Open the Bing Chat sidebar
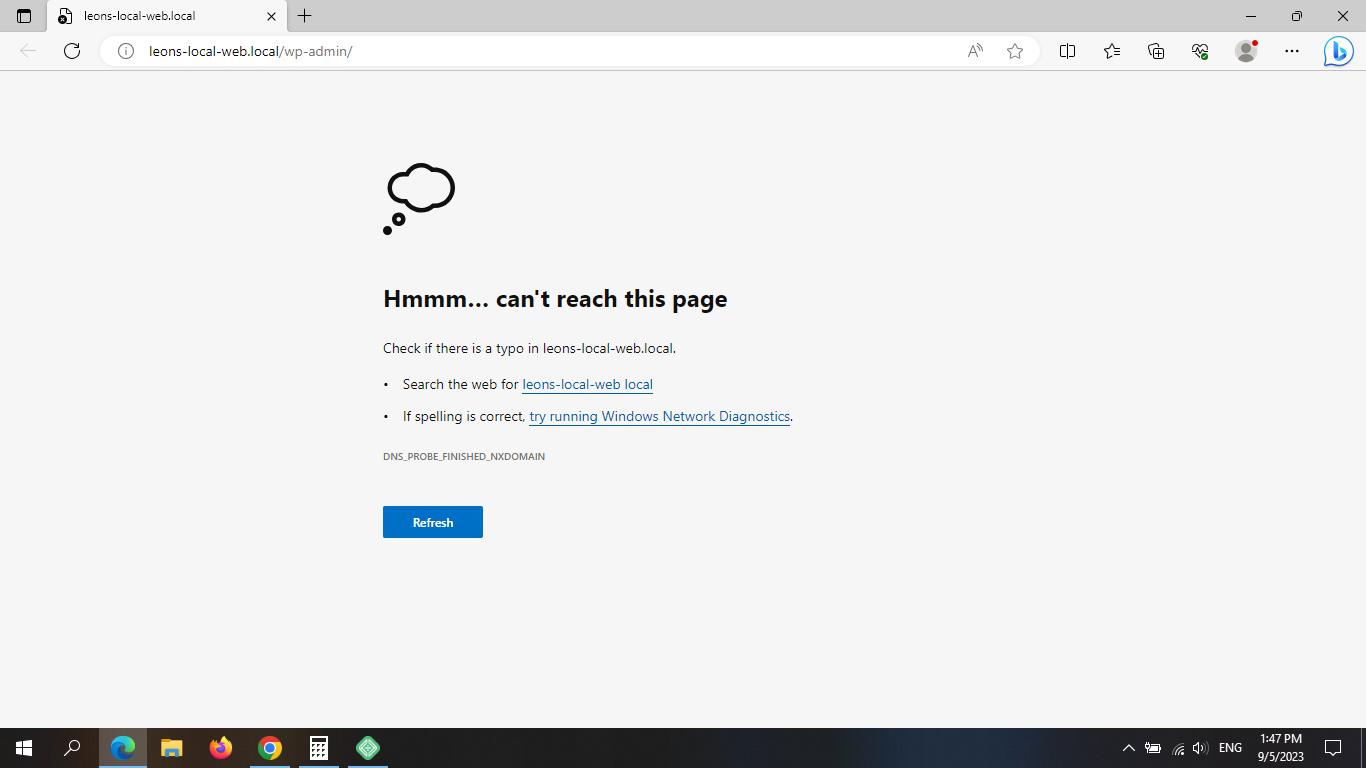1366x768 pixels. click(x=1338, y=51)
